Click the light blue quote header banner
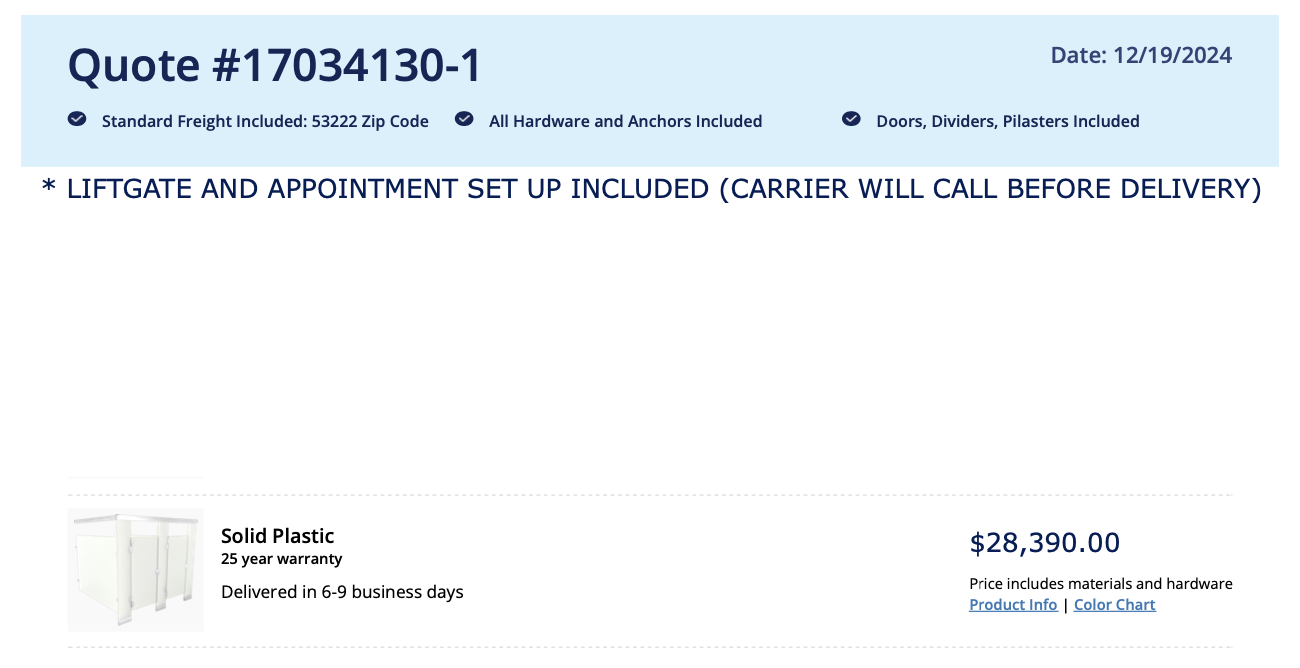 click(x=650, y=91)
